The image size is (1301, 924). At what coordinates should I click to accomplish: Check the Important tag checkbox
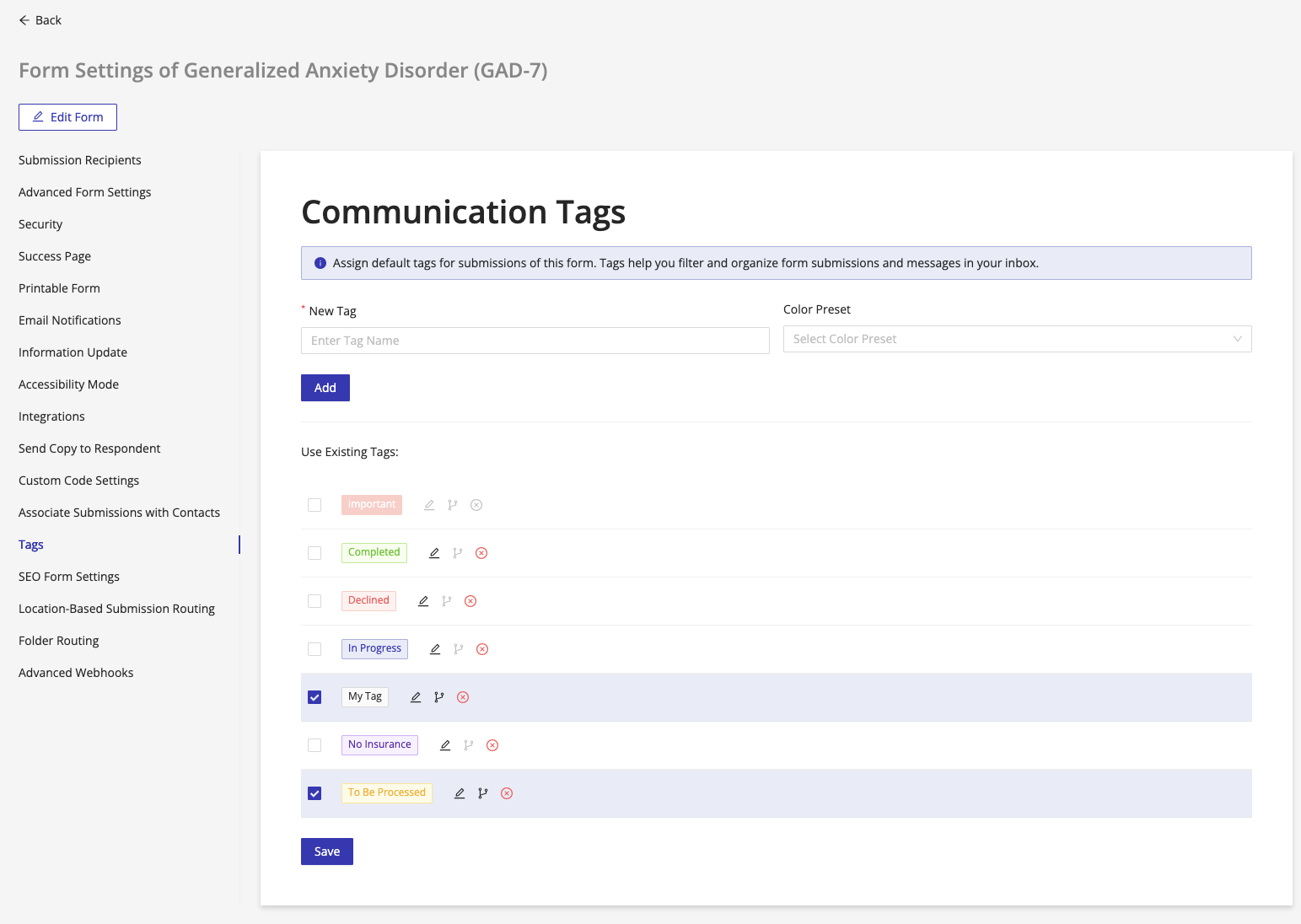pos(314,505)
